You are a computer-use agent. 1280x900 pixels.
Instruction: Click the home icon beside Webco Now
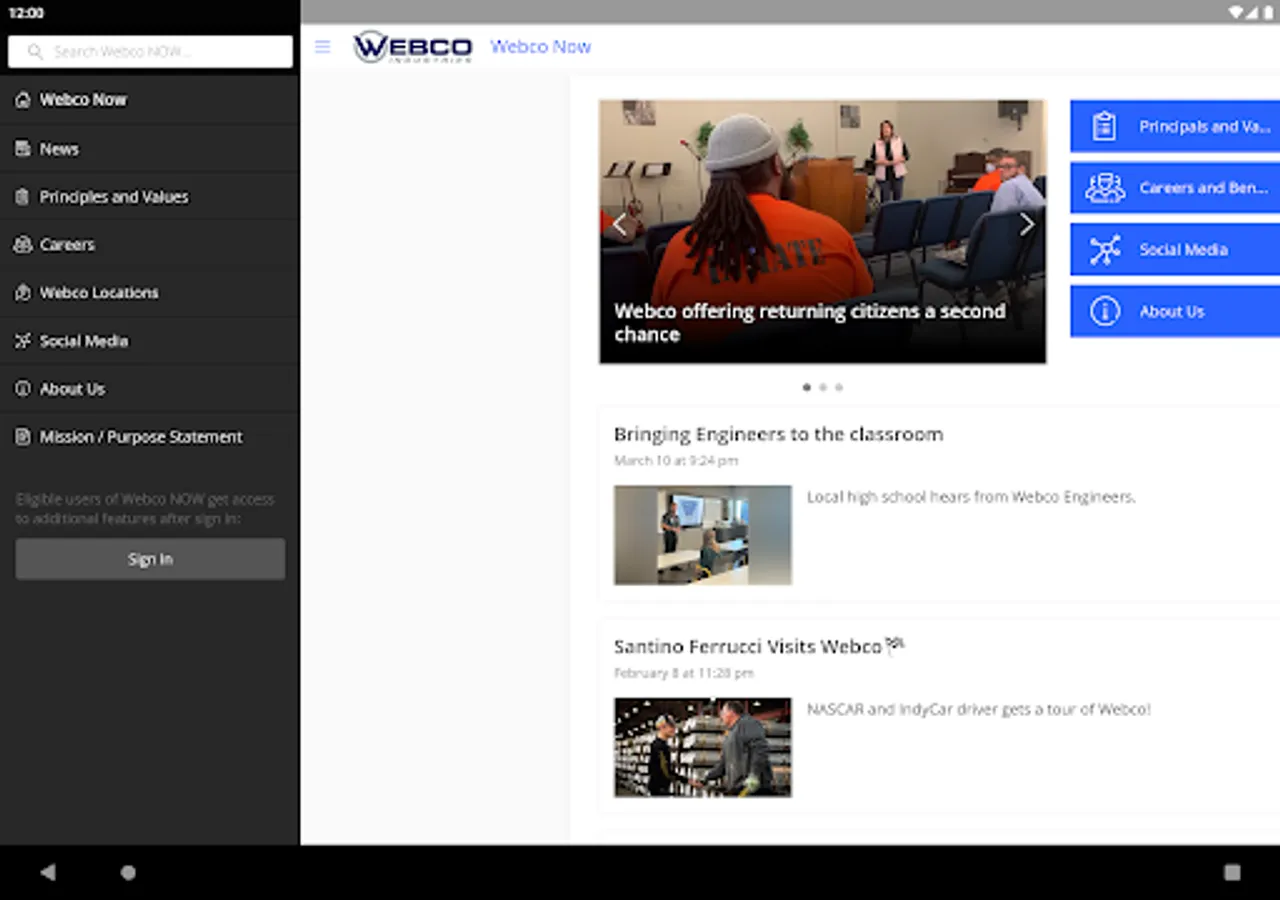tap(22, 100)
